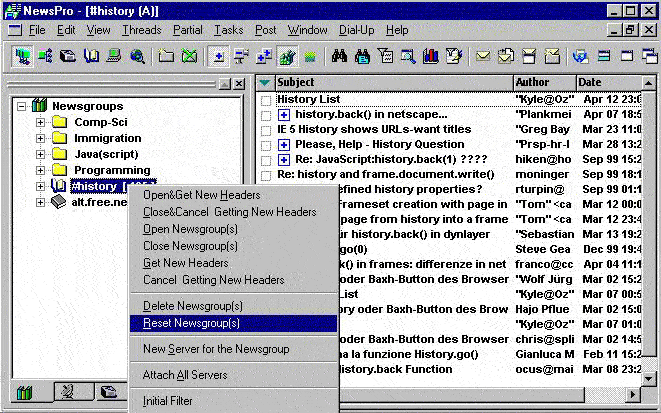Expand the Comp-Sci folder
This screenshot has width=661, height=413.
40,122
